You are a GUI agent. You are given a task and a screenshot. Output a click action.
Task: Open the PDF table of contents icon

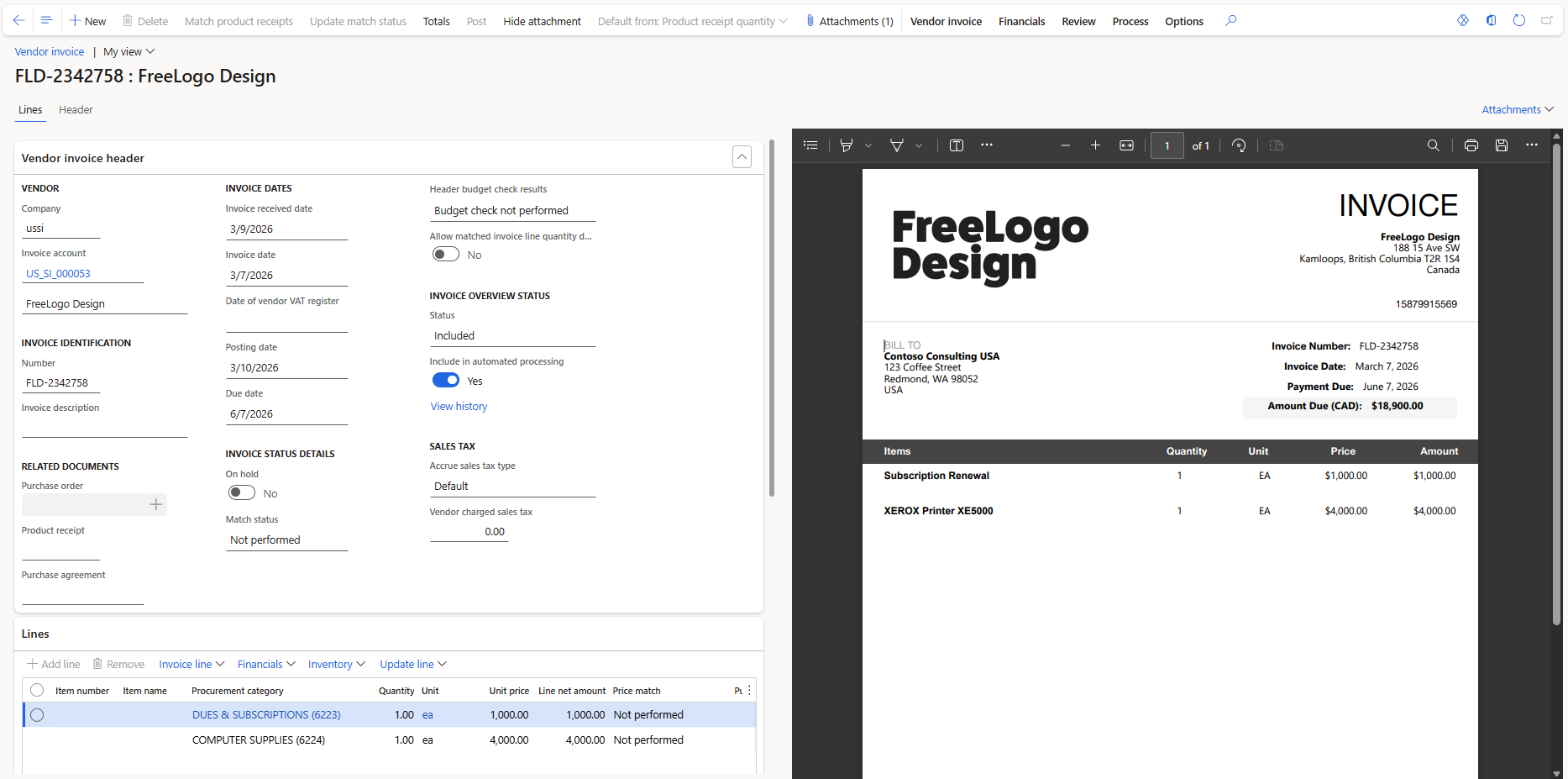coord(810,145)
